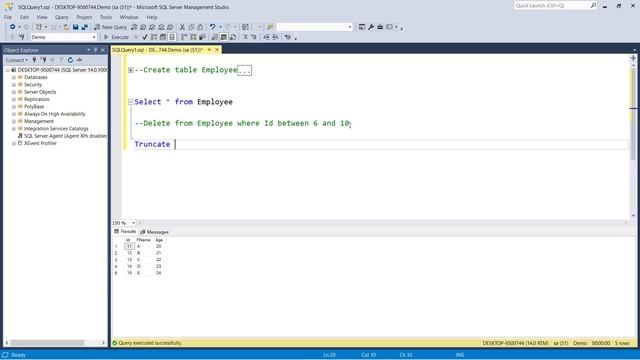Toggle Results to Grid mode
This screenshot has width=640, height=360.
click(x=224, y=37)
